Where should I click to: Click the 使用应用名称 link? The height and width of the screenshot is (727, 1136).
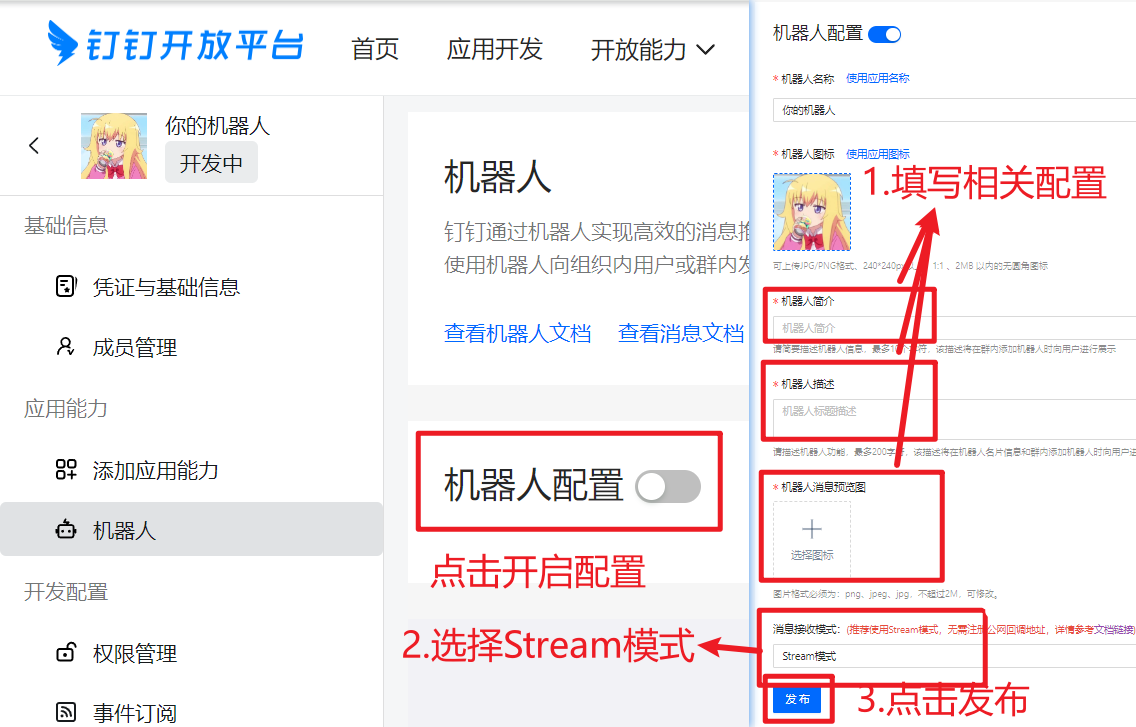point(877,78)
